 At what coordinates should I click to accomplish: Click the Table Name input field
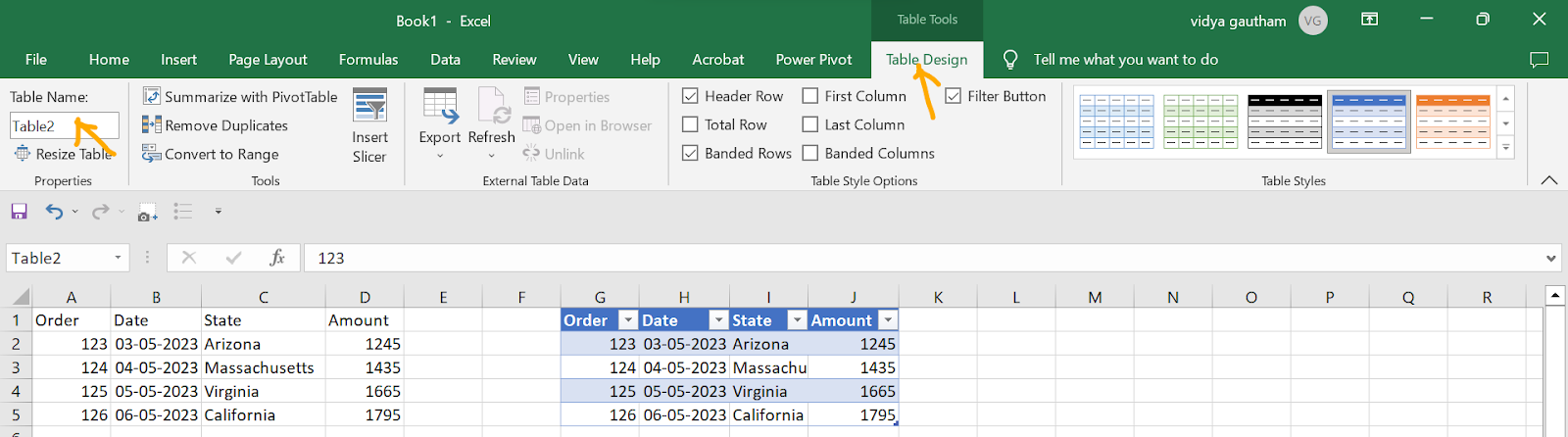tap(65, 125)
